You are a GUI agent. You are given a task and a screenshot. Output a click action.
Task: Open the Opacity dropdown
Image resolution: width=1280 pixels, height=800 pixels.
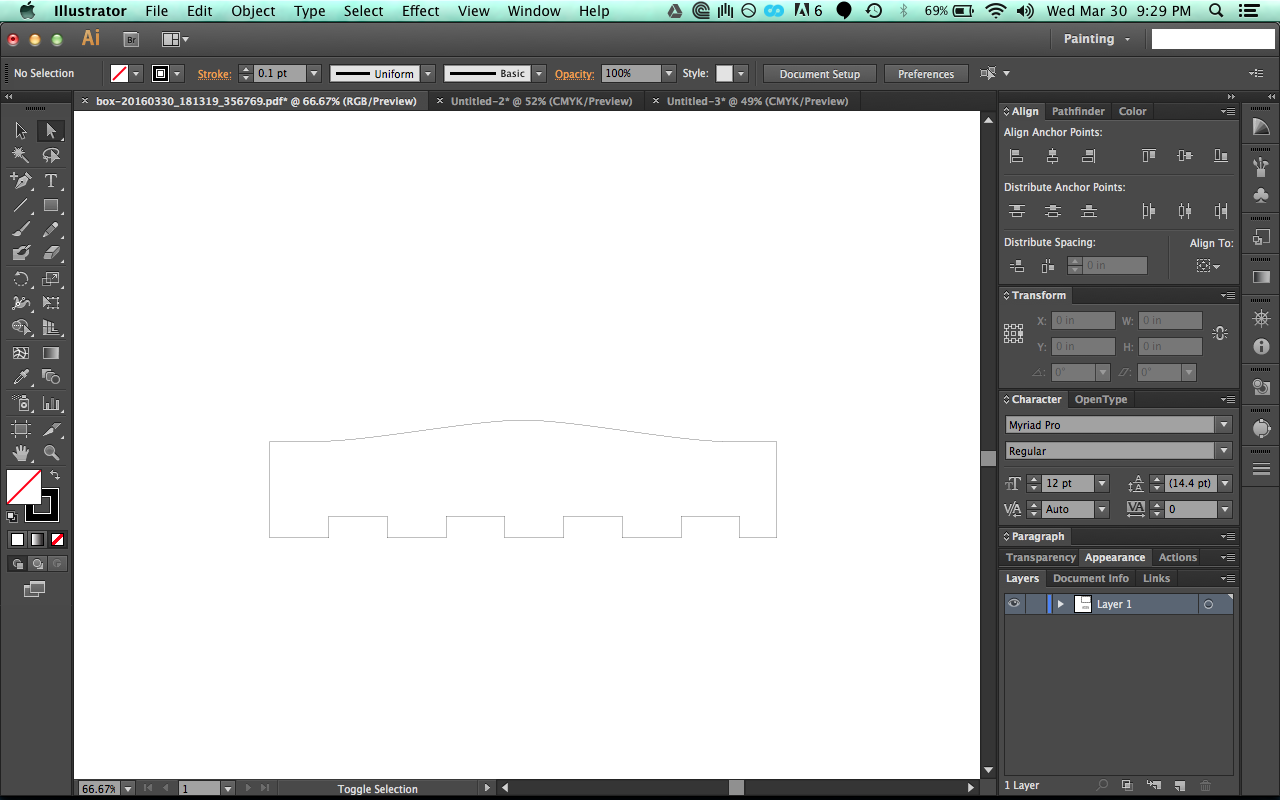tap(667, 73)
